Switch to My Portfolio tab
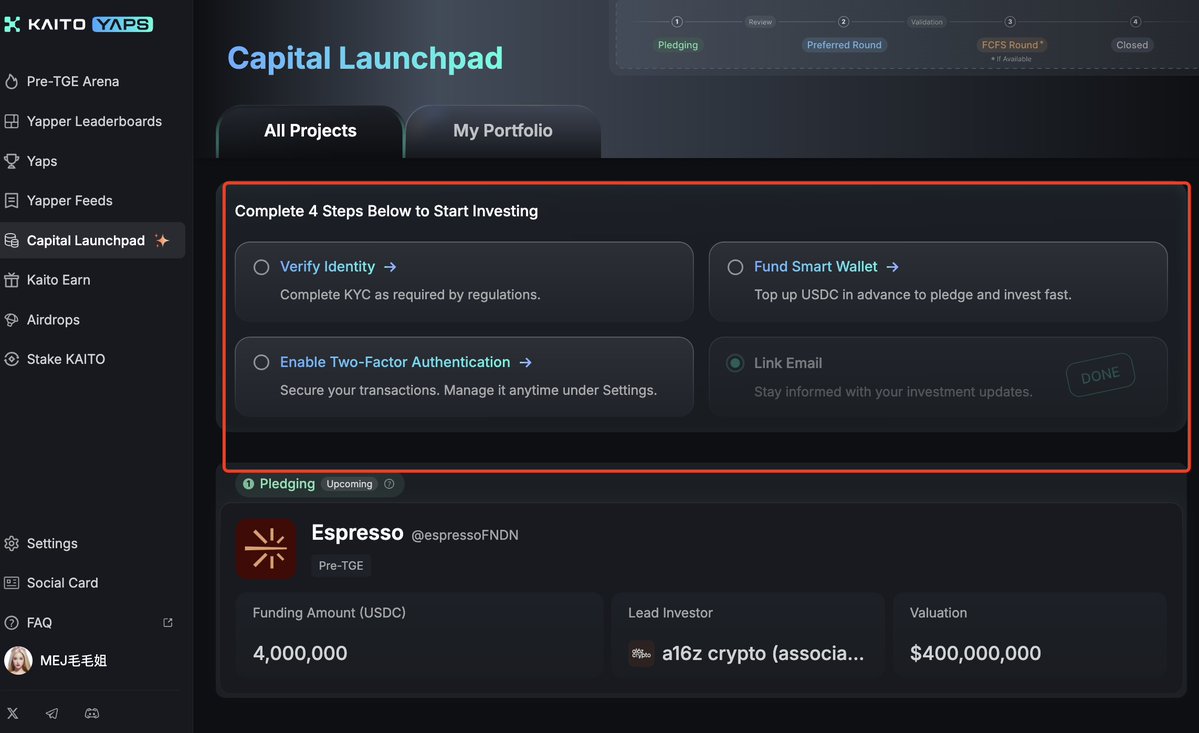 pos(502,131)
